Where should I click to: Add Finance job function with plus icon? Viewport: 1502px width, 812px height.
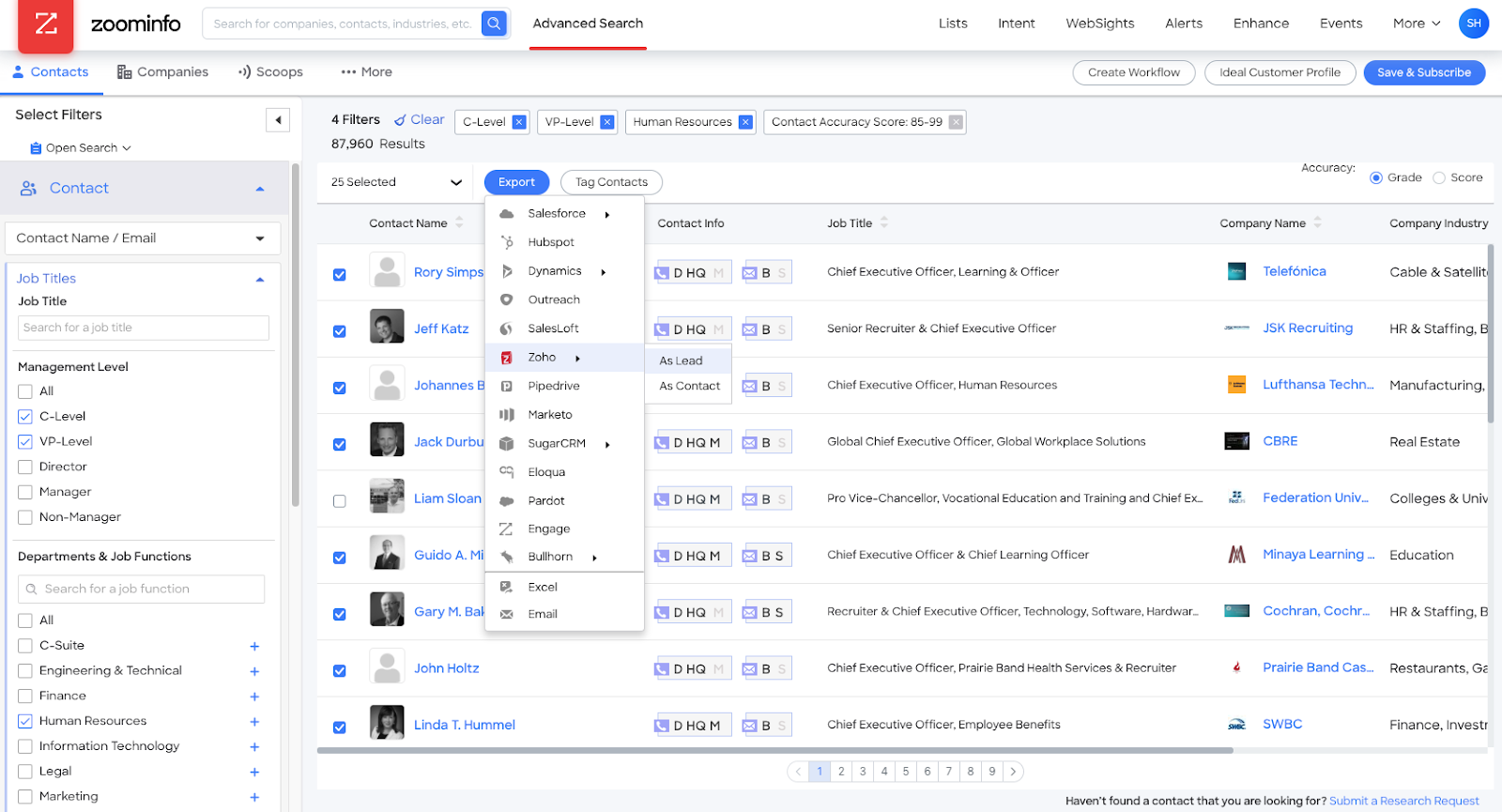tap(254, 697)
